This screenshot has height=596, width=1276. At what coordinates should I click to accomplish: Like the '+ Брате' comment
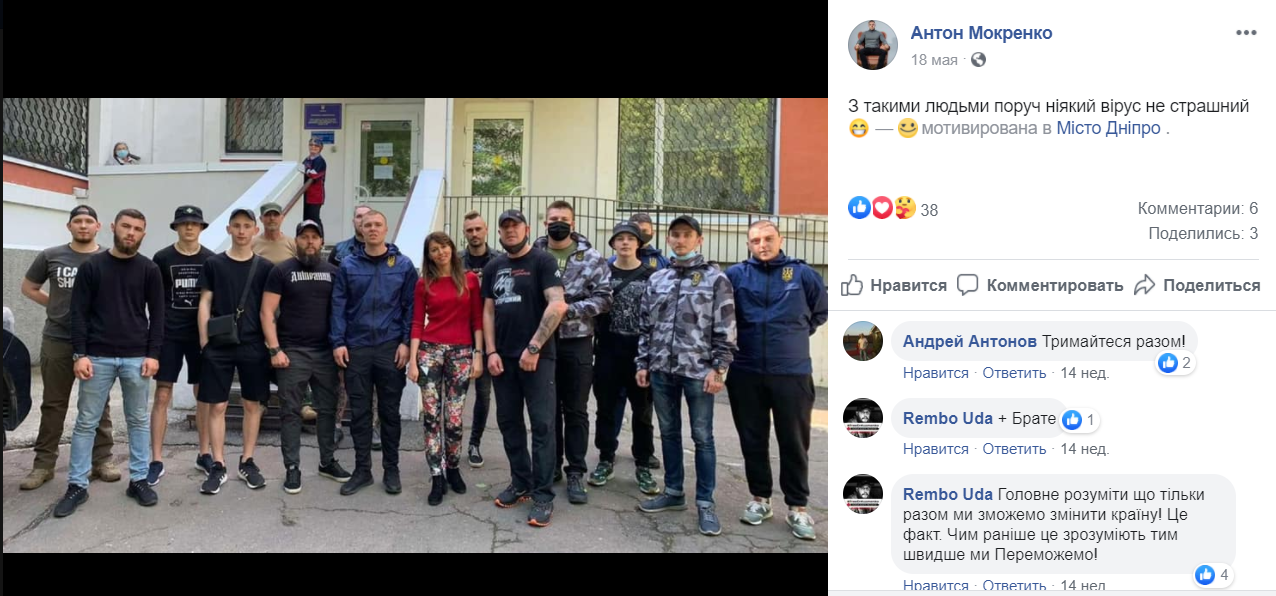pos(936,449)
